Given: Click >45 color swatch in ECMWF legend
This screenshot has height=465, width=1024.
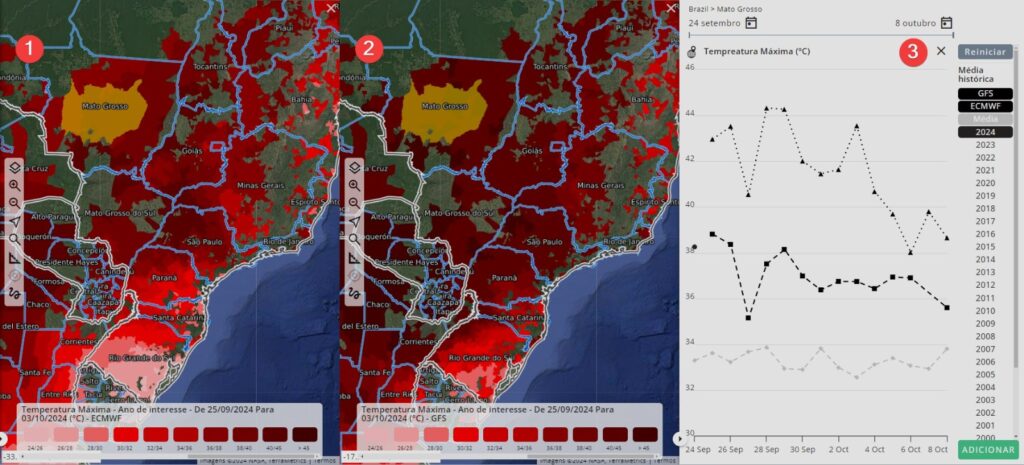Looking at the screenshot, I should point(305,434).
